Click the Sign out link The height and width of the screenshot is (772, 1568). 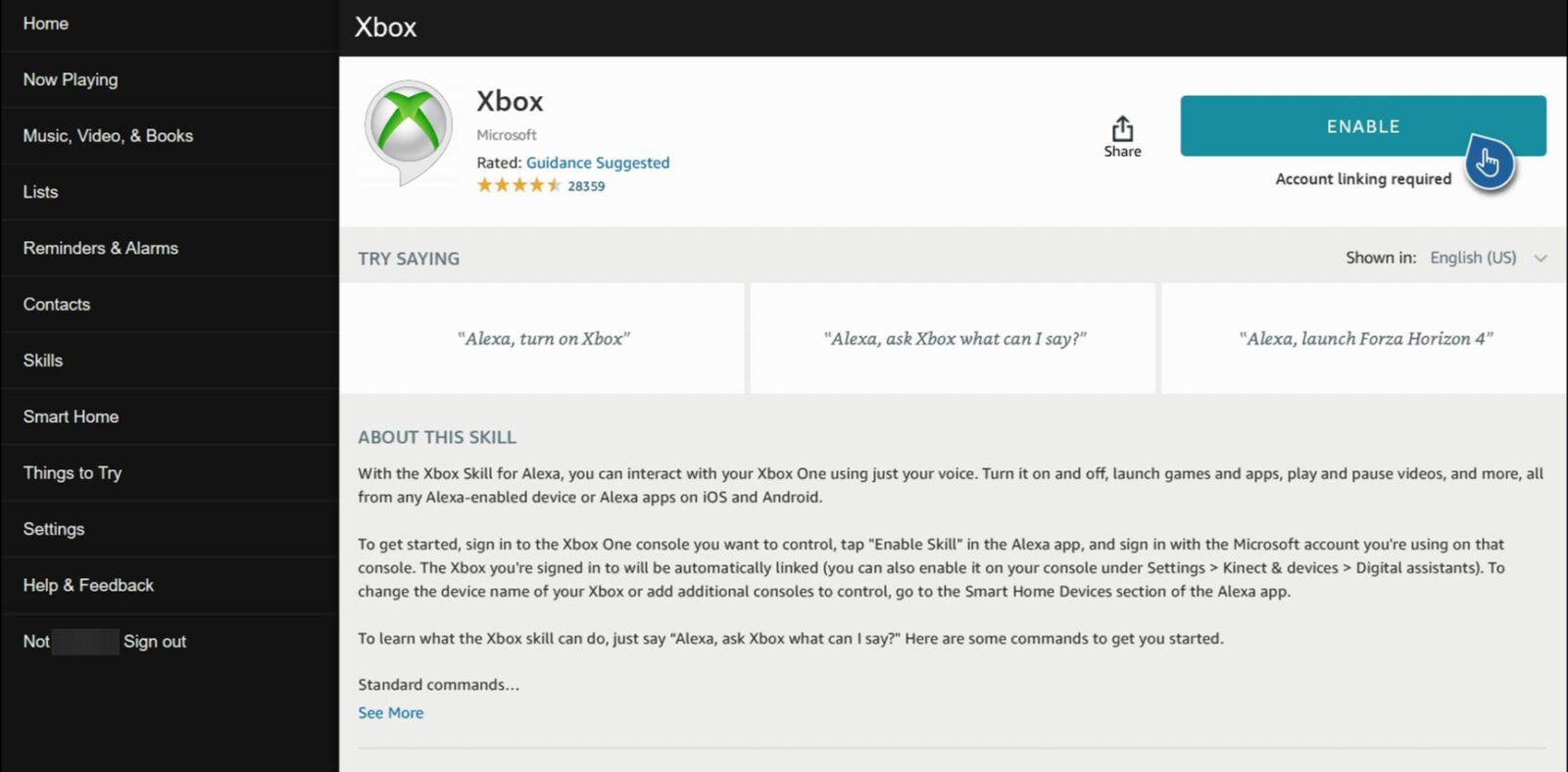pyautogui.click(x=155, y=642)
